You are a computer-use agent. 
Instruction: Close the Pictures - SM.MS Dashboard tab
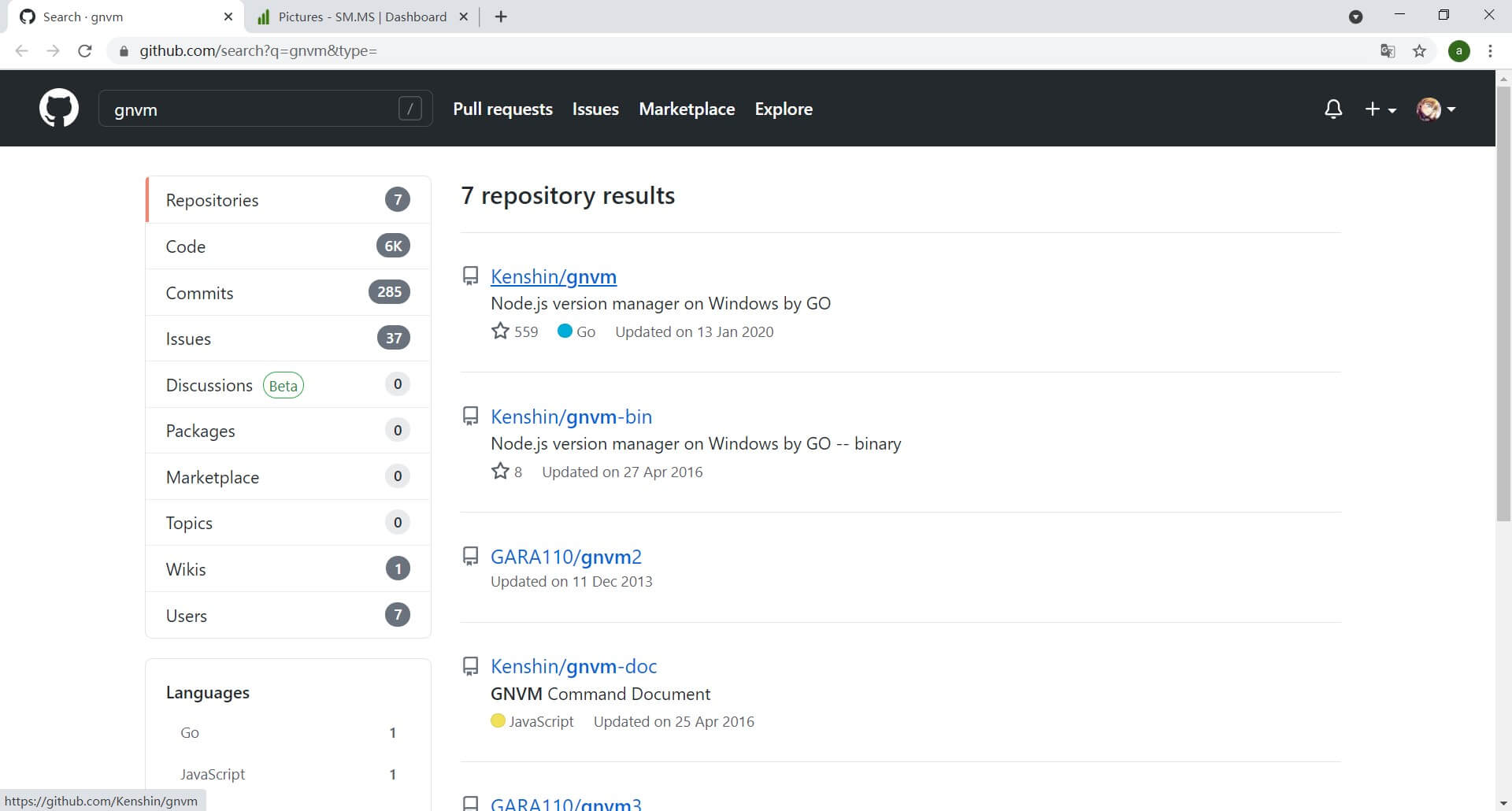(x=464, y=17)
